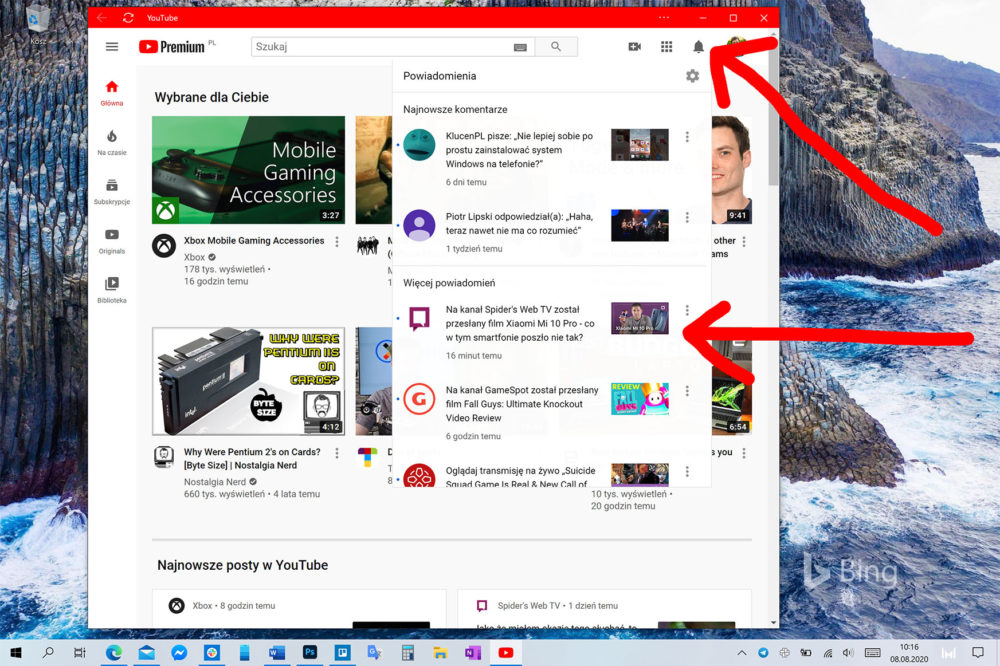Open options for Spider's Web TV notification
Screen dimensions: 1000x666
(x=687, y=310)
